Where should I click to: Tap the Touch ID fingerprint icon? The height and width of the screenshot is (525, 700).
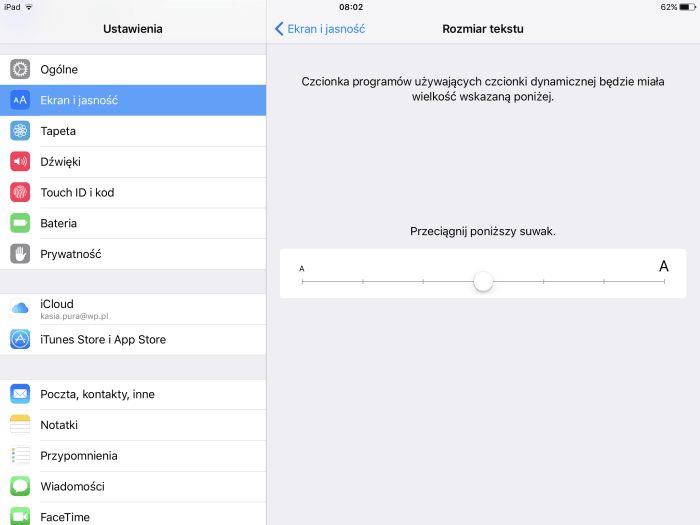(x=20, y=192)
